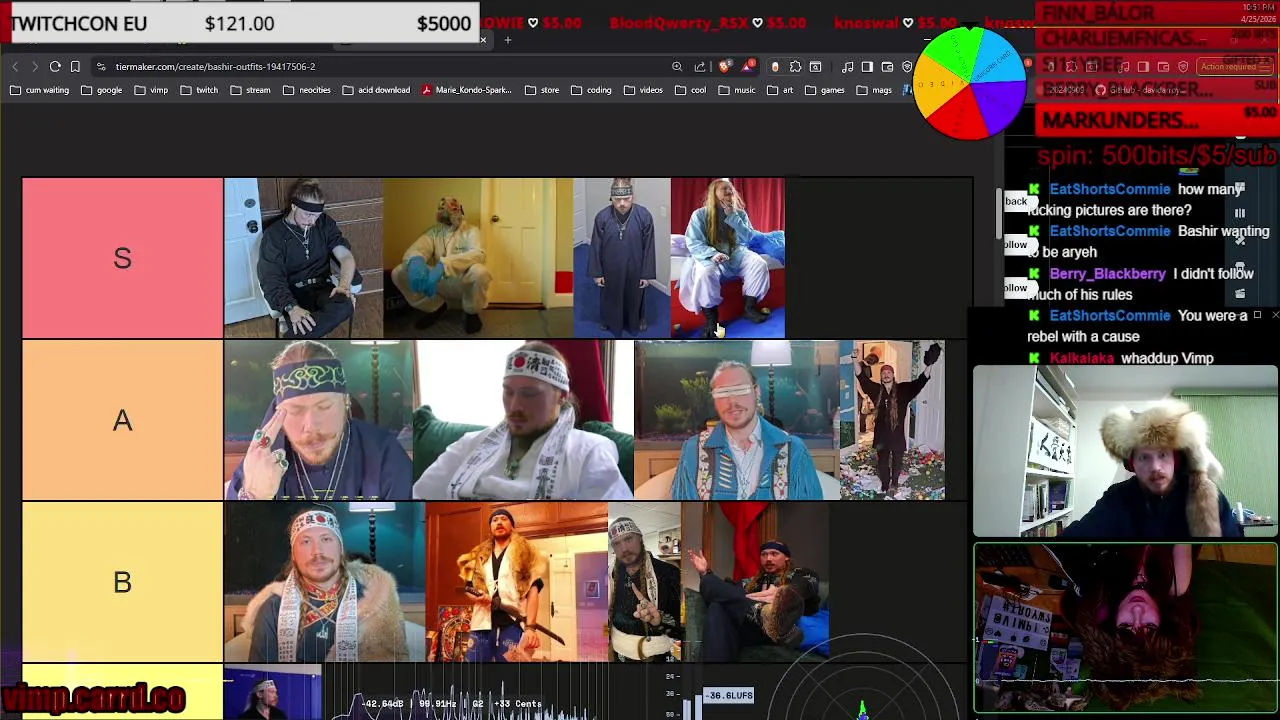Click the orange A tier label
The image size is (1280, 720).
122,420
